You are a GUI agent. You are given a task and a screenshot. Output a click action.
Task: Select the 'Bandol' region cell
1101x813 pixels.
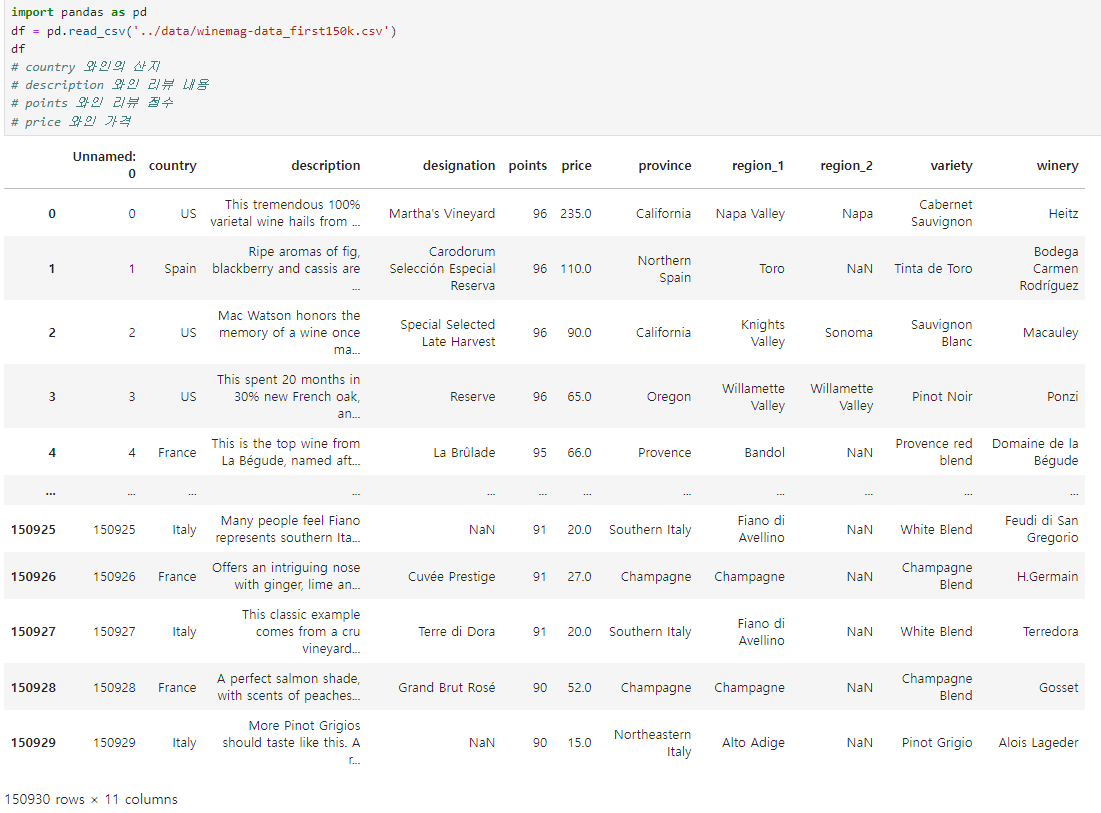tap(765, 453)
